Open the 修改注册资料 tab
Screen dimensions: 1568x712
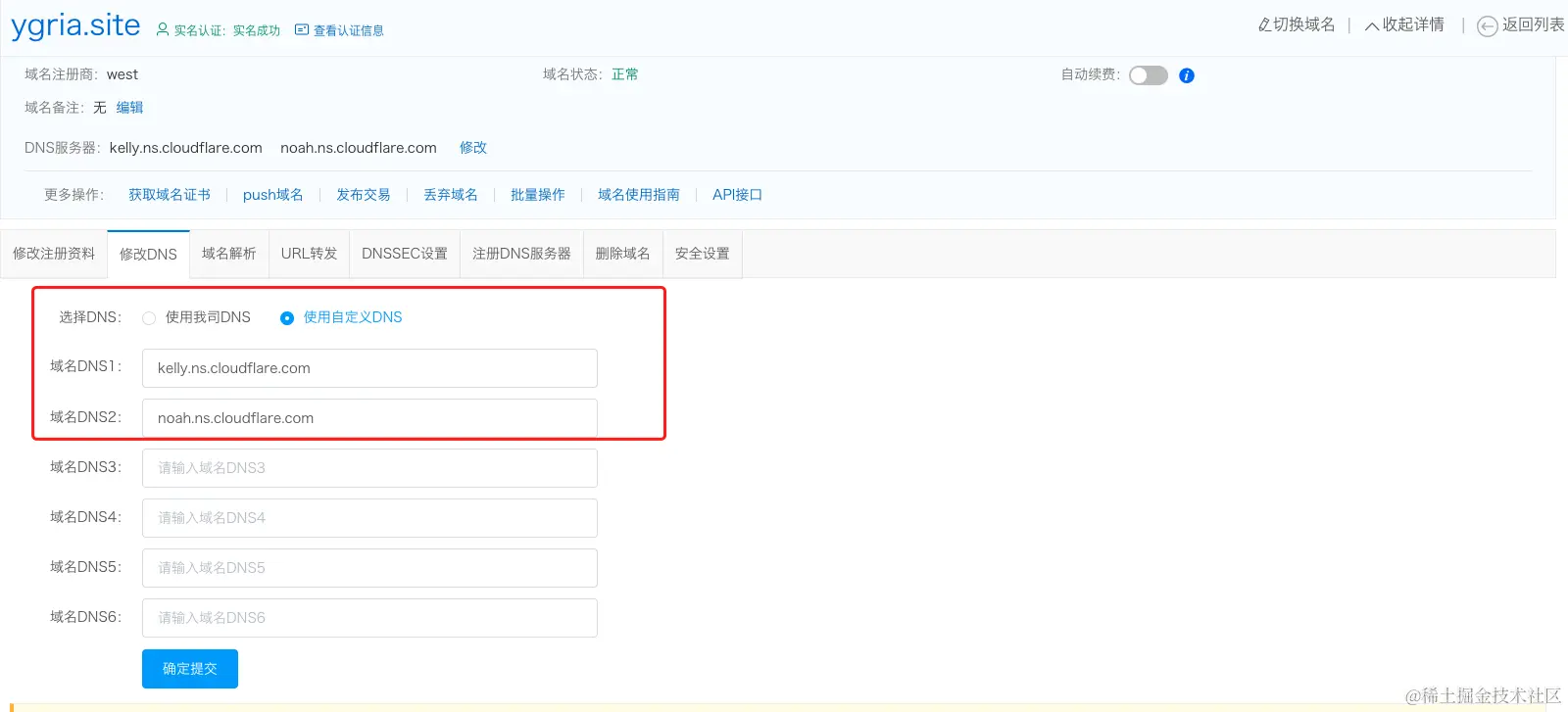(x=54, y=254)
